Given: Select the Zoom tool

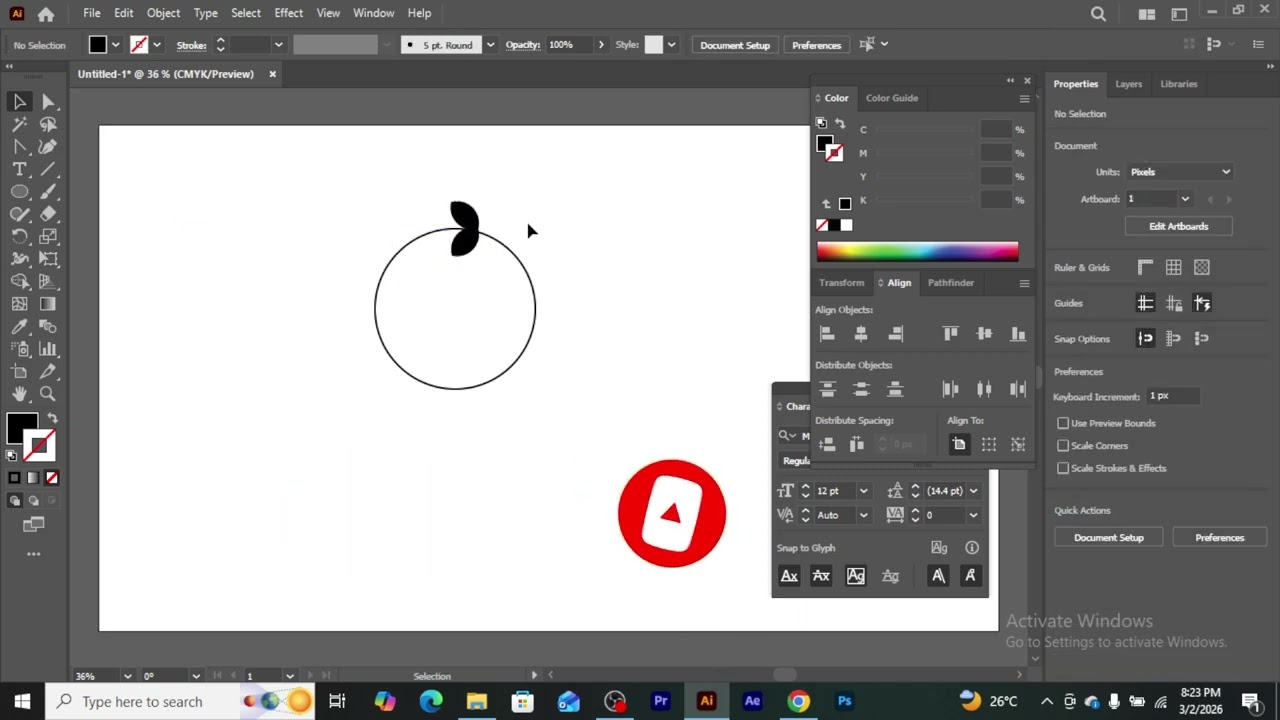Looking at the screenshot, I should pyautogui.click(x=48, y=394).
